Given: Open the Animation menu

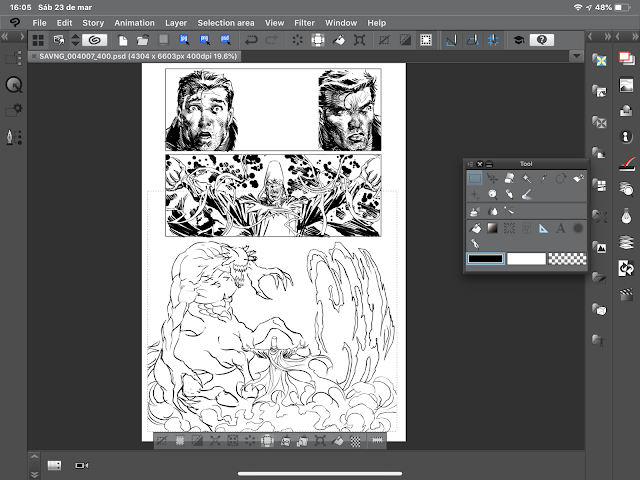Looking at the screenshot, I should 134,23.
